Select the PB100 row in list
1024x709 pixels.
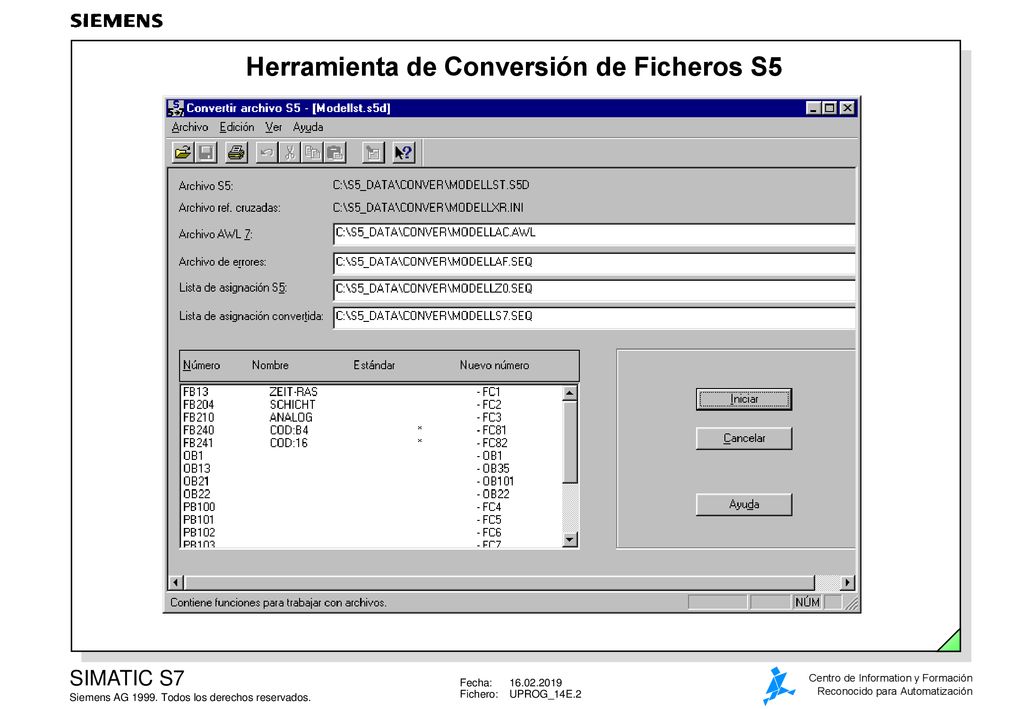point(371,507)
